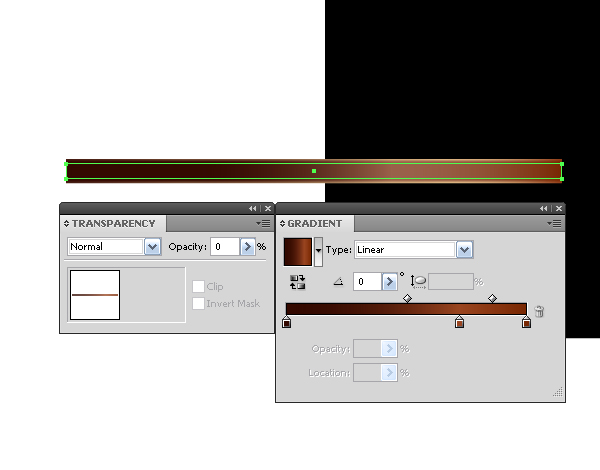Delete the stop with the trash icon

(x=539, y=311)
